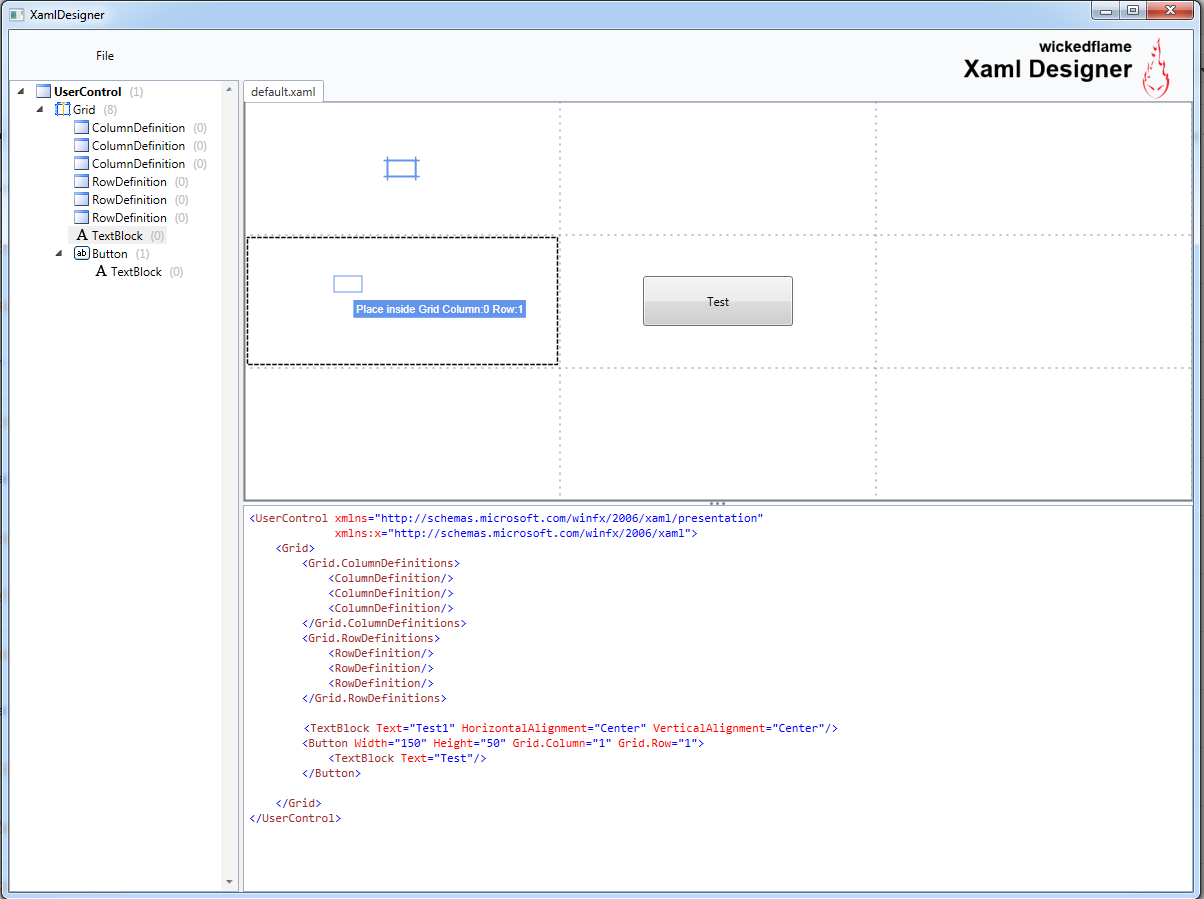Select the TextBlock 'A' icon under Grid
1204x899 pixels.
coord(81,235)
